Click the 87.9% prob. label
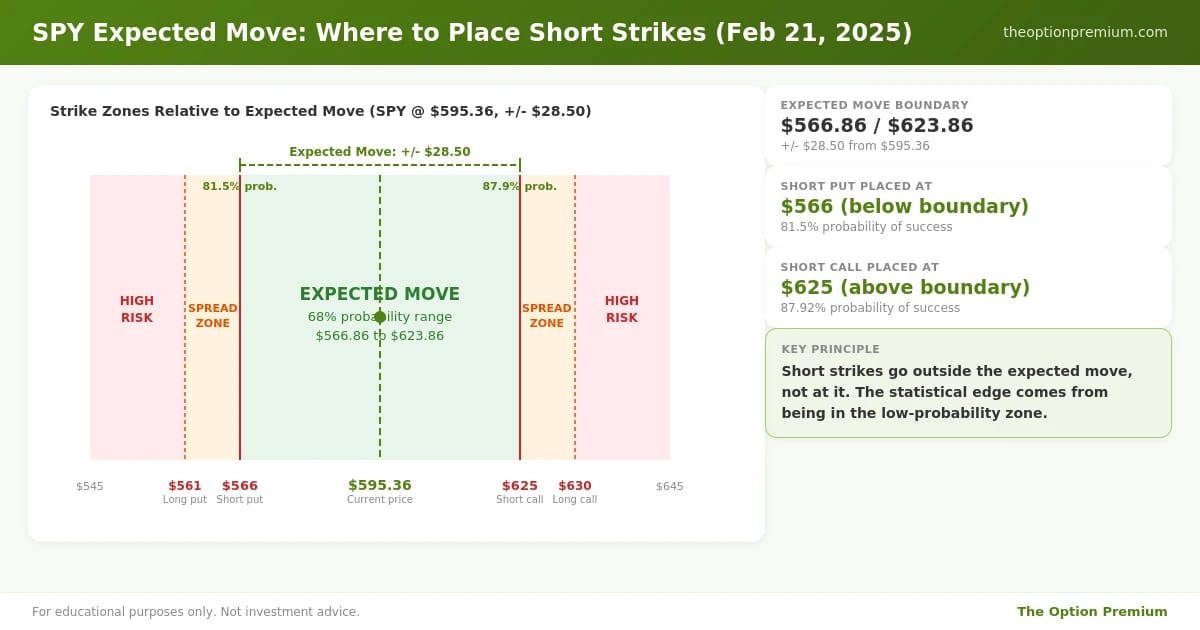 click(520, 186)
